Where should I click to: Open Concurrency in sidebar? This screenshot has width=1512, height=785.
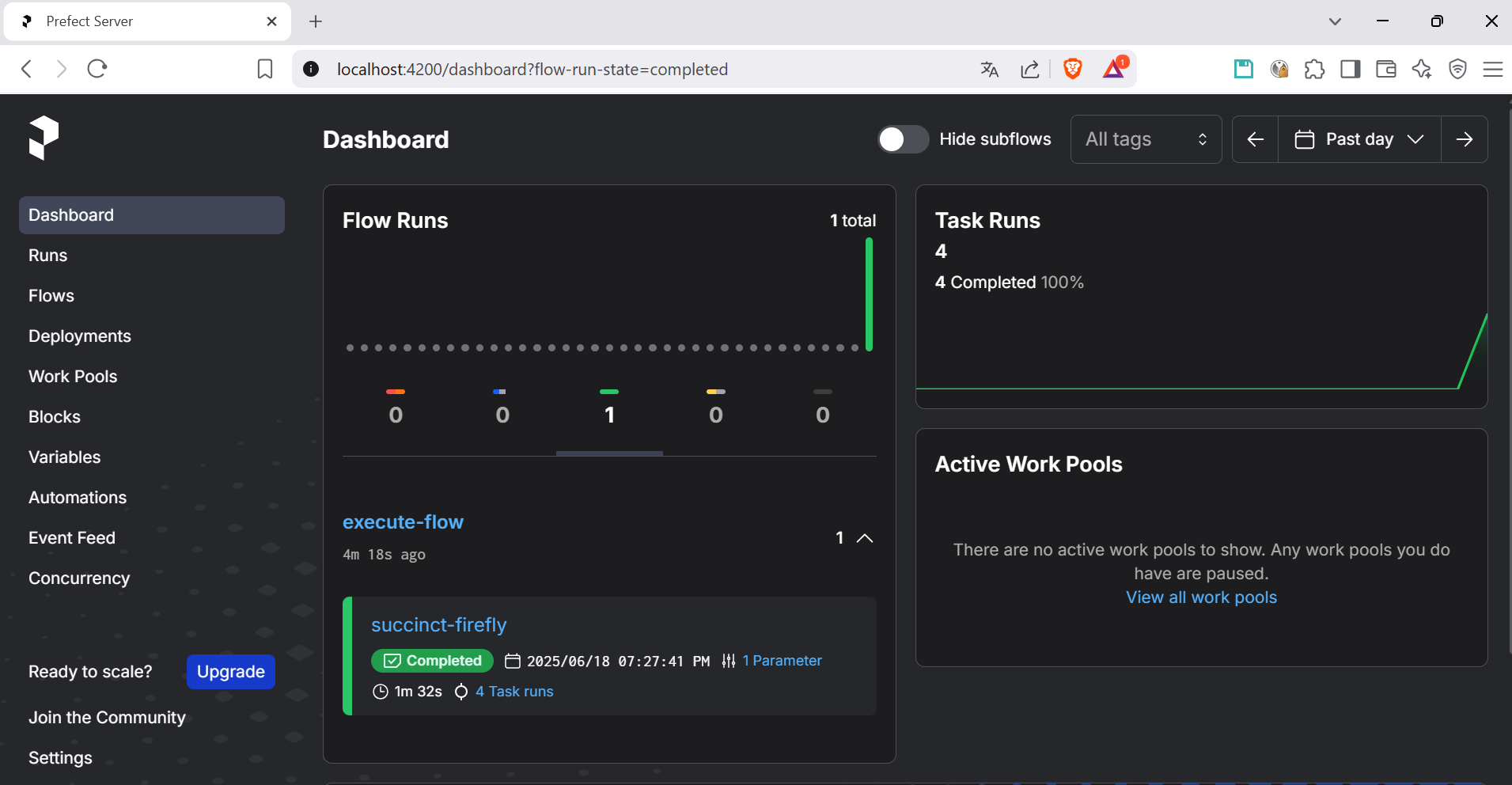152,578
